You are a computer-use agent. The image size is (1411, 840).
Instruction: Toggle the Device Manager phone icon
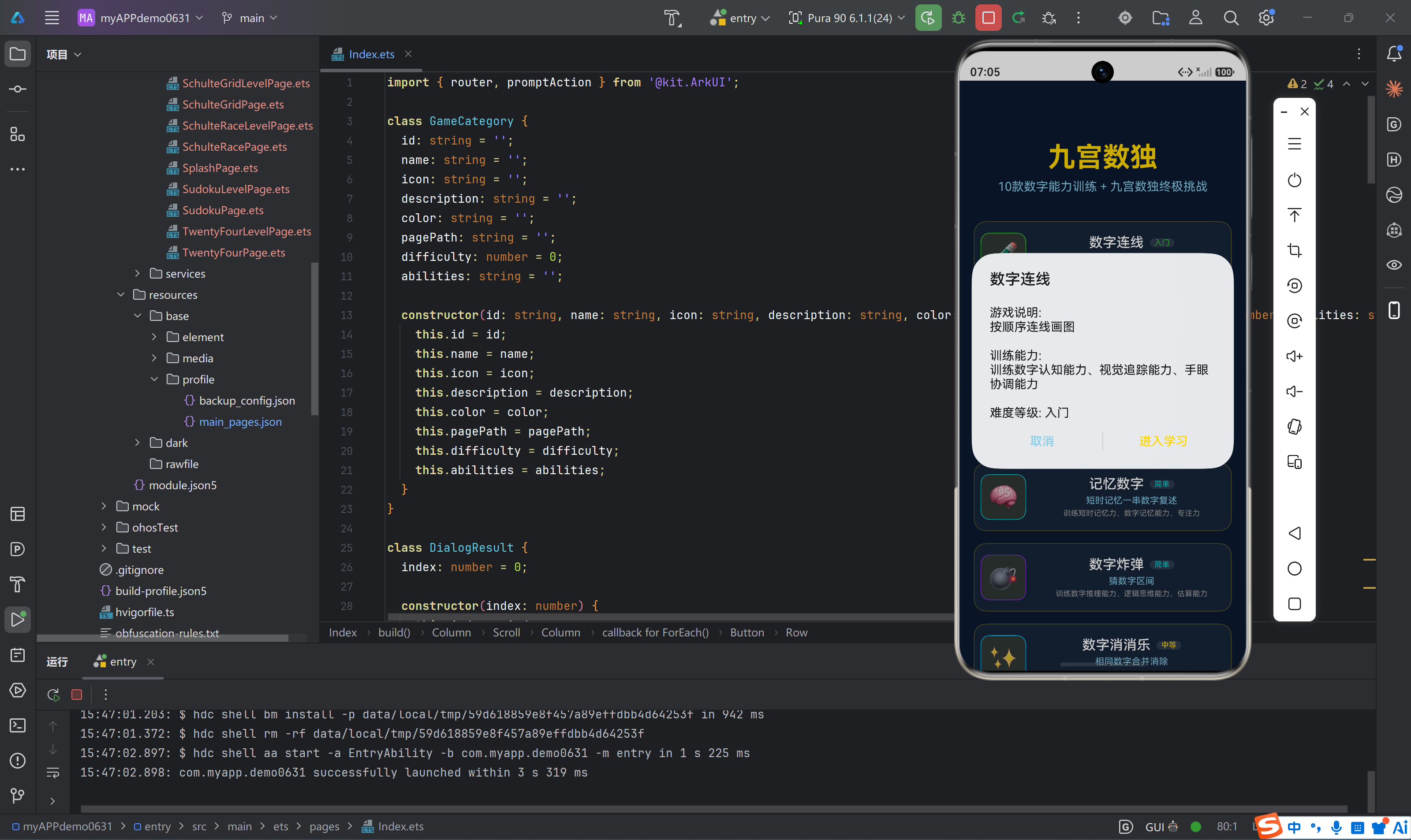[1394, 310]
